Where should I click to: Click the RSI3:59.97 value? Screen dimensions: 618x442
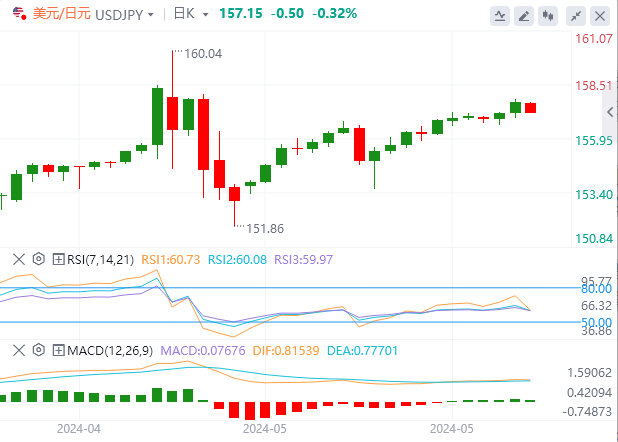tap(303, 260)
